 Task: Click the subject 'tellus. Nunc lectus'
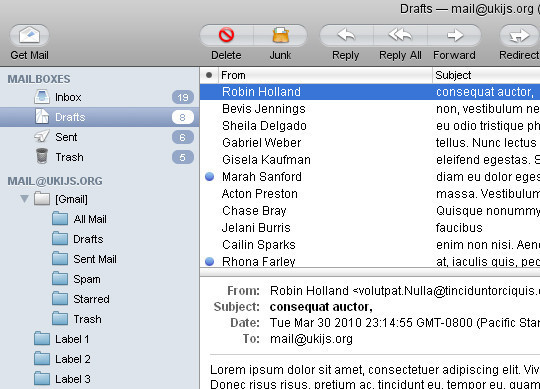486,143
